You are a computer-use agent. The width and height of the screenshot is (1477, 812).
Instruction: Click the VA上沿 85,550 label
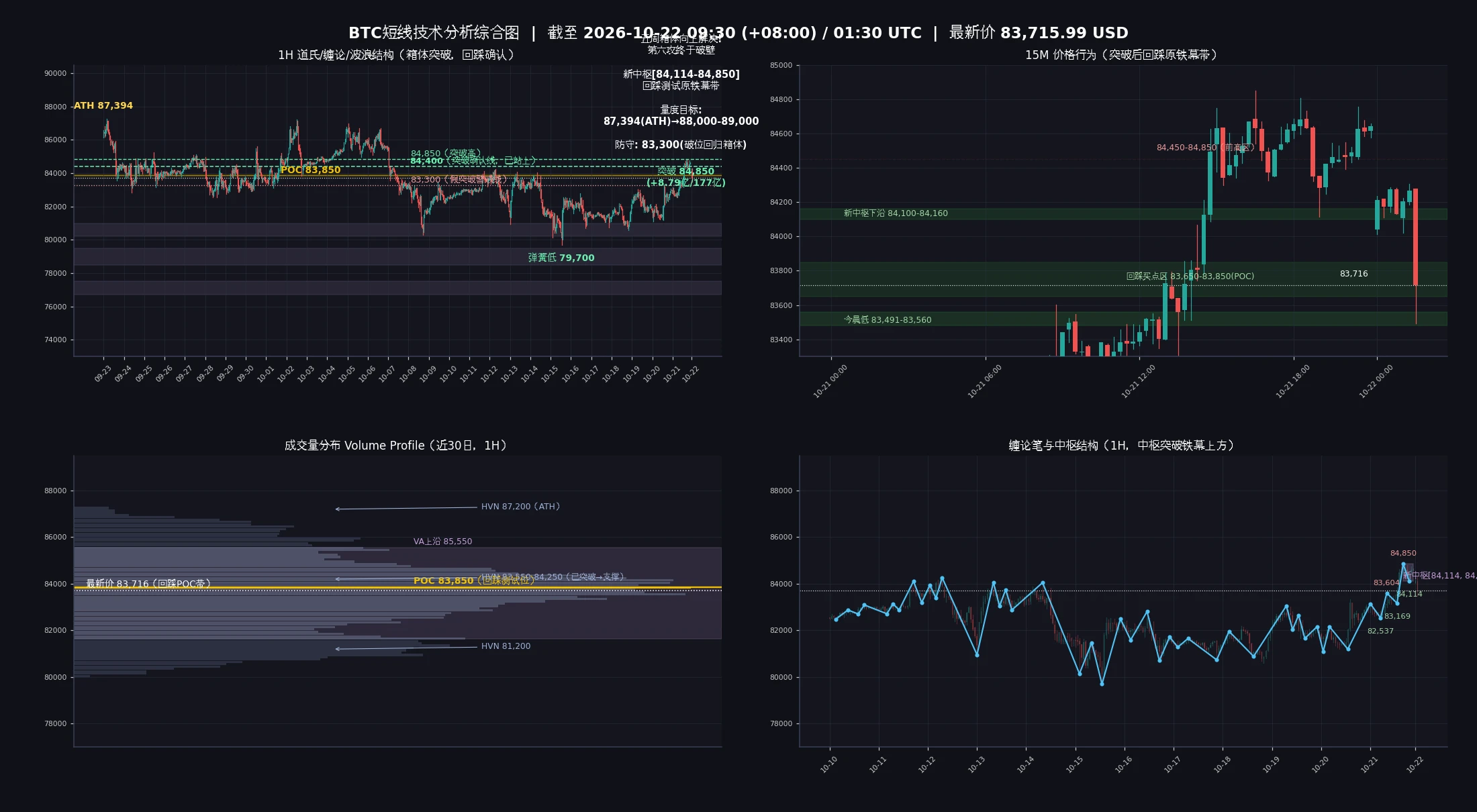[x=442, y=542]
